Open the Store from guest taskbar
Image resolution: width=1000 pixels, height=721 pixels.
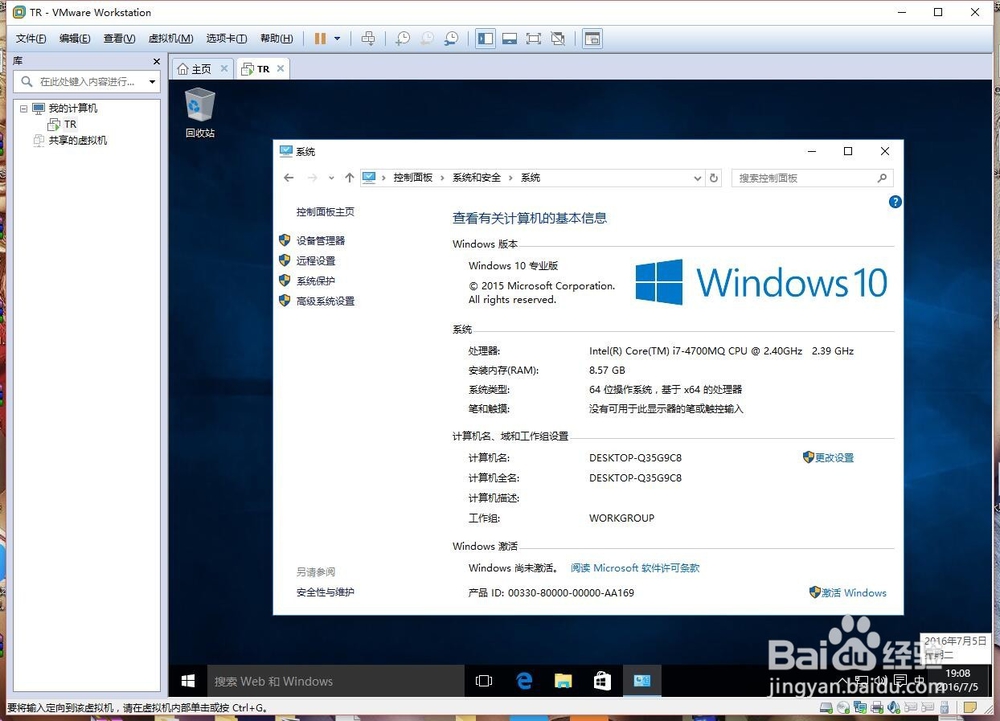pos(602,681)
